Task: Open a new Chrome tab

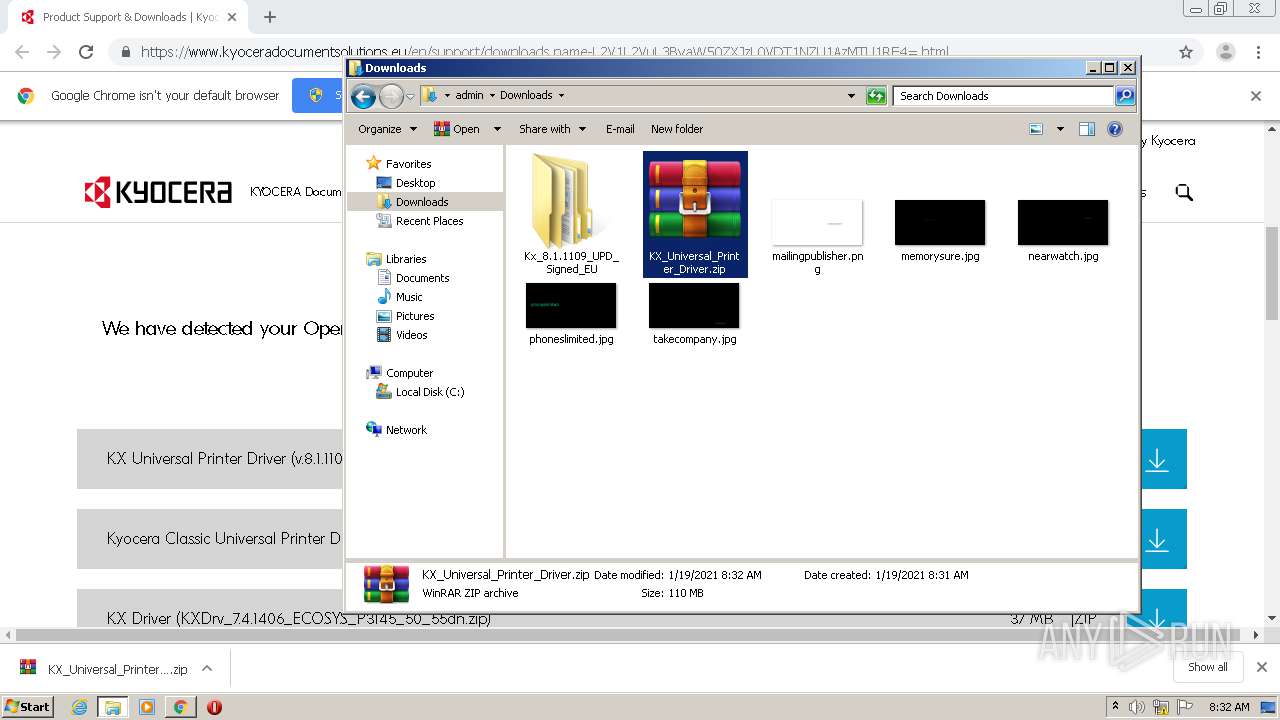Action: click(x=270, y=17)
